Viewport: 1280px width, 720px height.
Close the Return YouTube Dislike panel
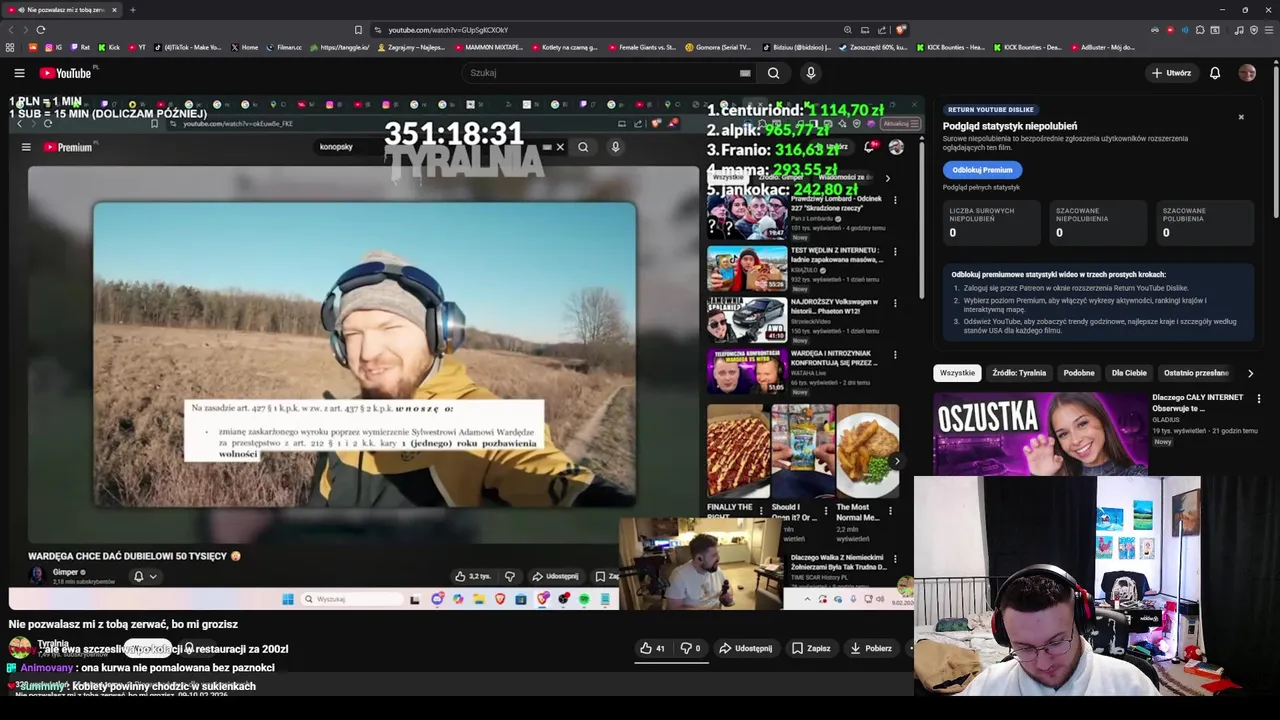[x=1241, y=117]
